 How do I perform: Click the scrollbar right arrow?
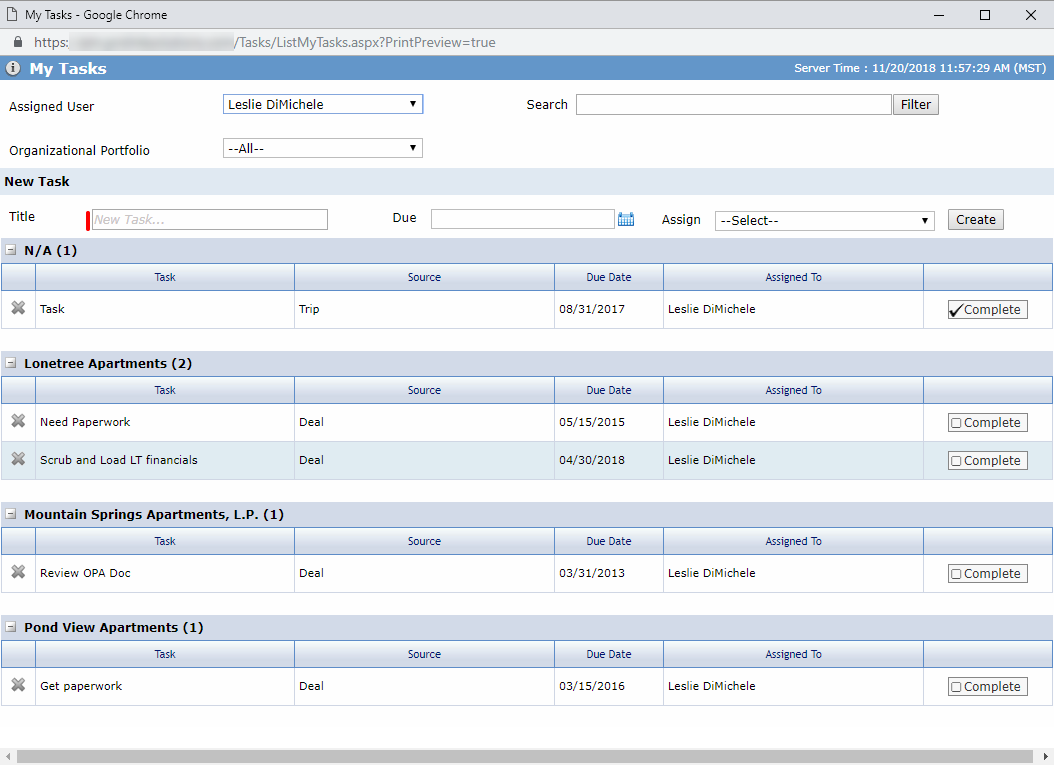(1045, 757)
